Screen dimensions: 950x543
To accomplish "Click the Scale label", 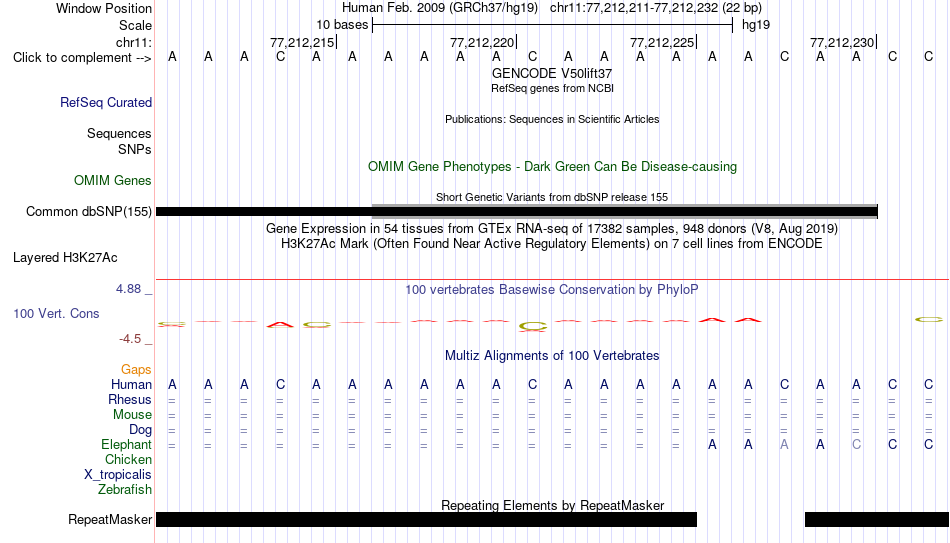I will [136, 25].
